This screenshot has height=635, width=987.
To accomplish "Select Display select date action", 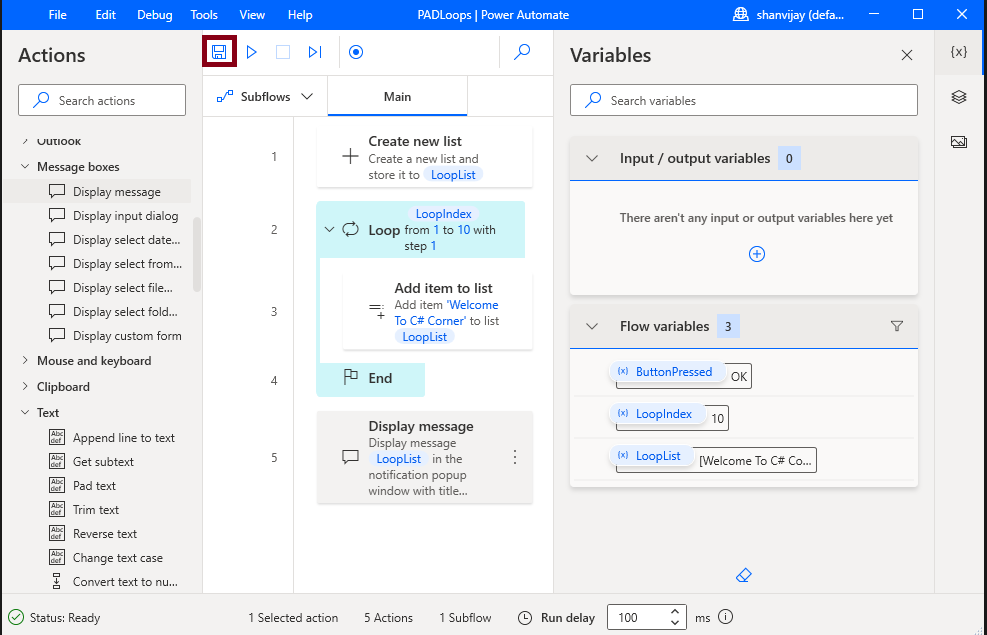I will click(114, 239).
